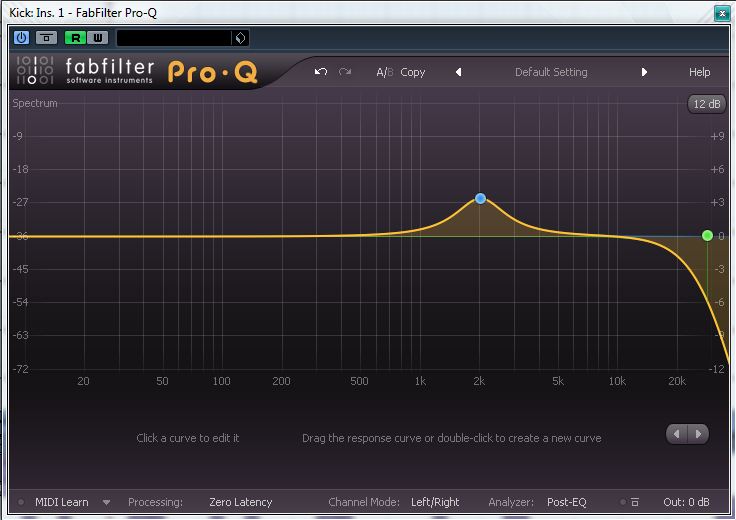Click the next band right arrow button

point(698,434)
